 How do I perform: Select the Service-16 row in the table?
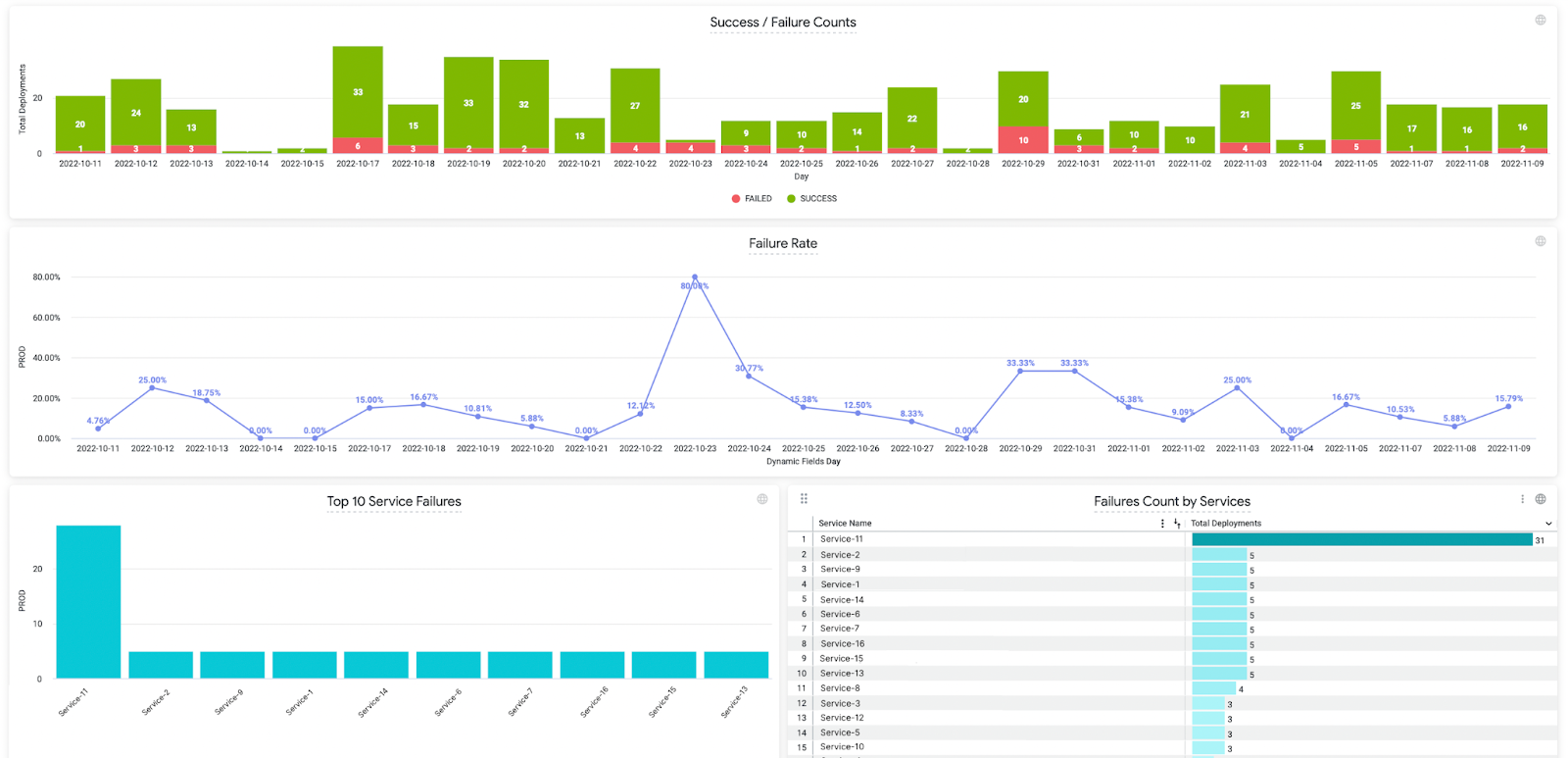pos(1172,644)
